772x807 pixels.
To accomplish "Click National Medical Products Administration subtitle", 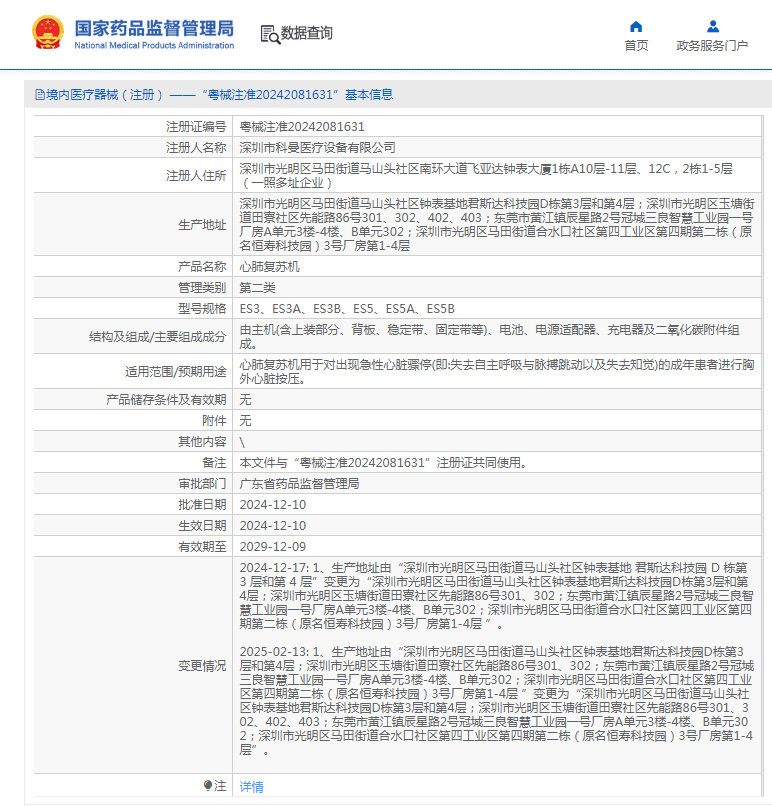I will click(x=154, y=45).
